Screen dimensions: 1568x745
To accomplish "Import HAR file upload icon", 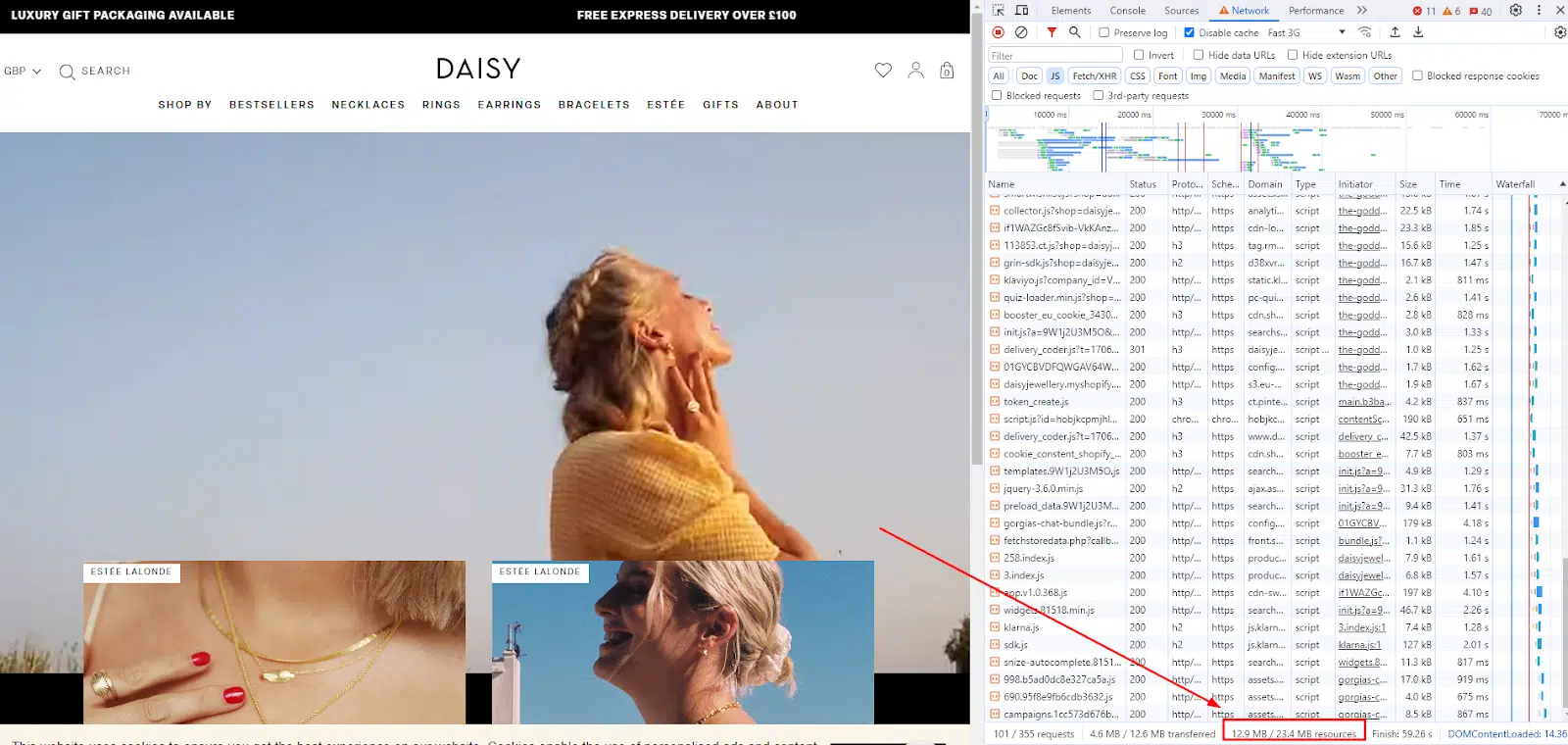I will point(1395,32).
